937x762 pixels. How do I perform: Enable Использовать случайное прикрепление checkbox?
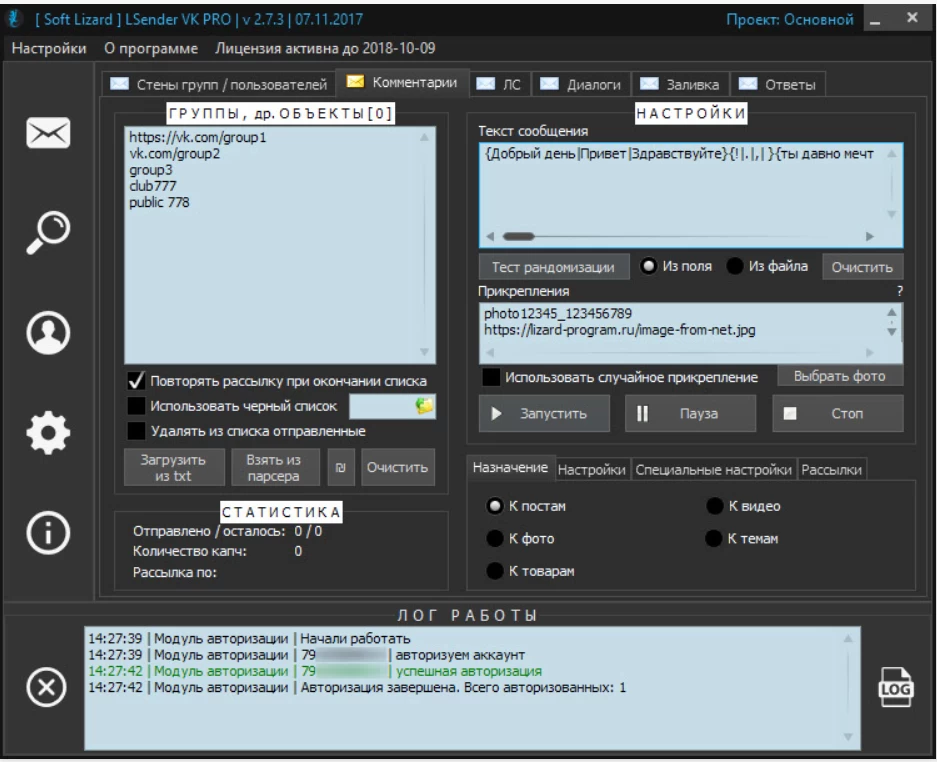point(491,377)
